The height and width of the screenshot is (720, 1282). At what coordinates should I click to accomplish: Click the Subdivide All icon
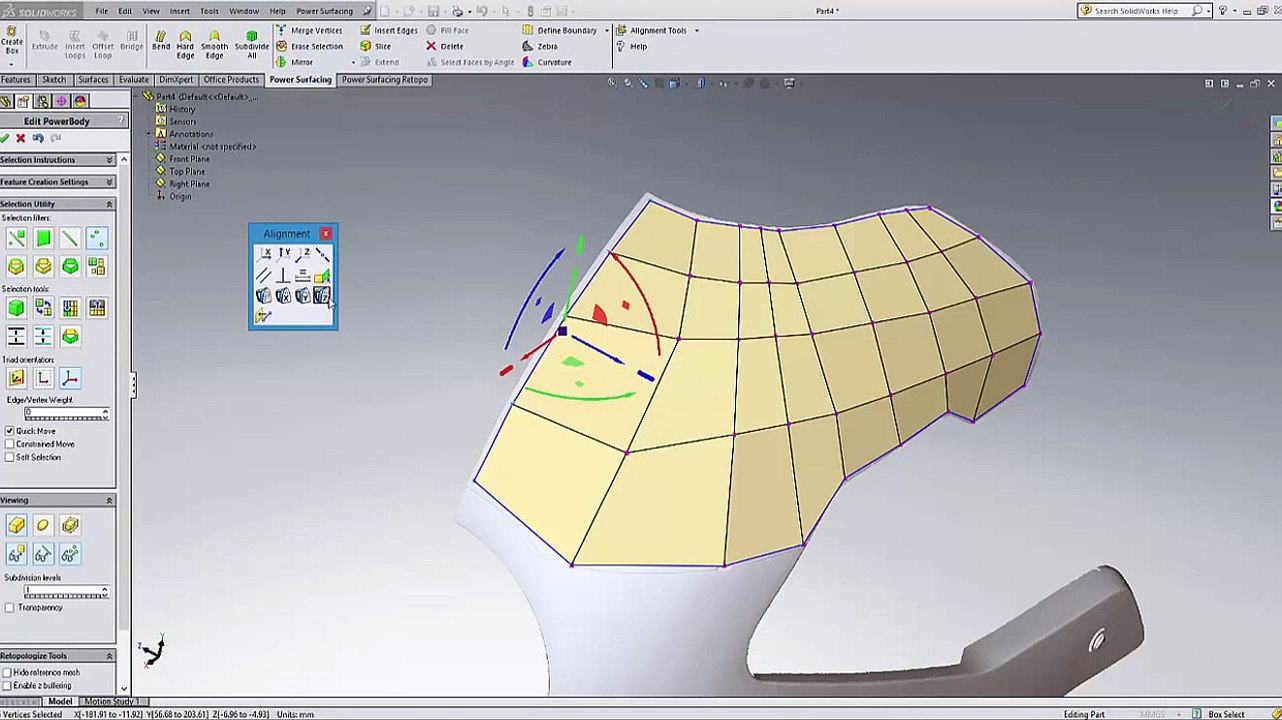click(251, 35)
